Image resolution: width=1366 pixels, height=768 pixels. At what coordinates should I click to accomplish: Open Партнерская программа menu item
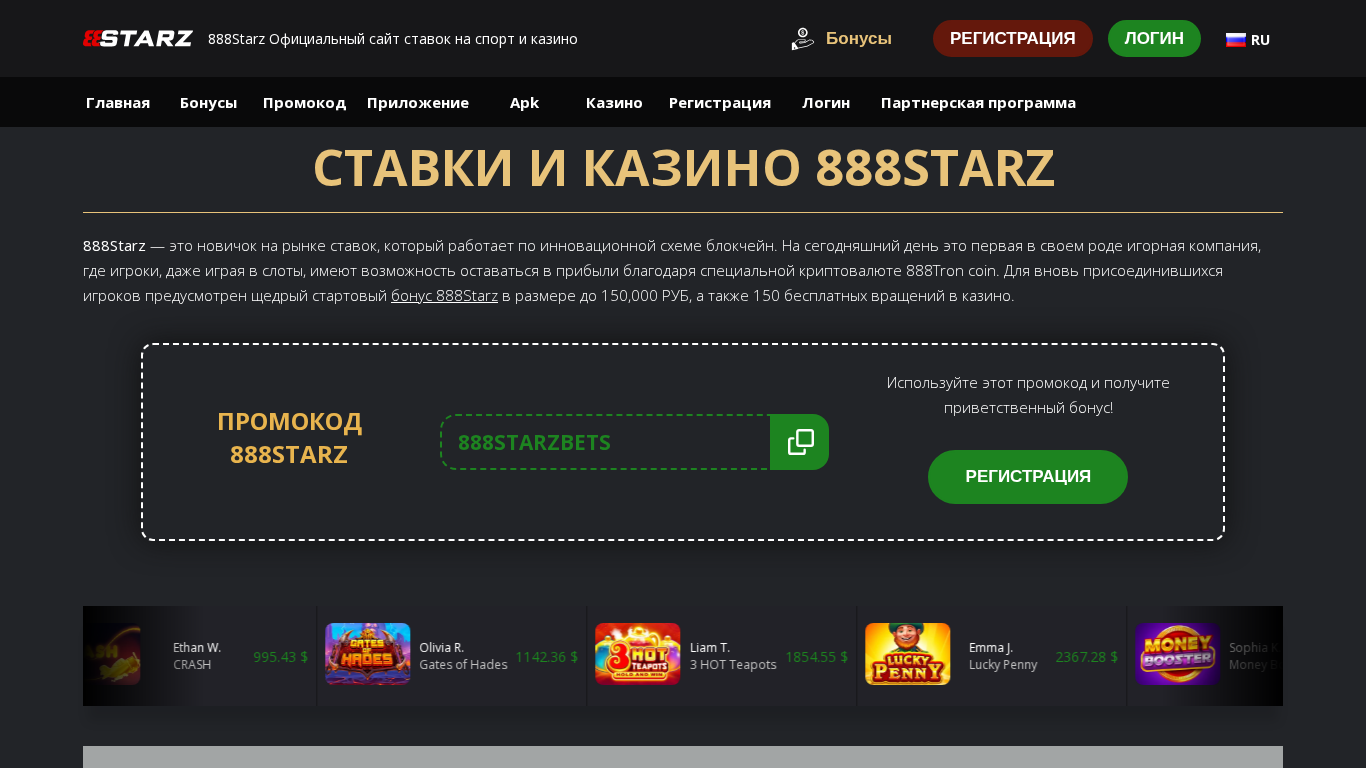click(978, 102)
